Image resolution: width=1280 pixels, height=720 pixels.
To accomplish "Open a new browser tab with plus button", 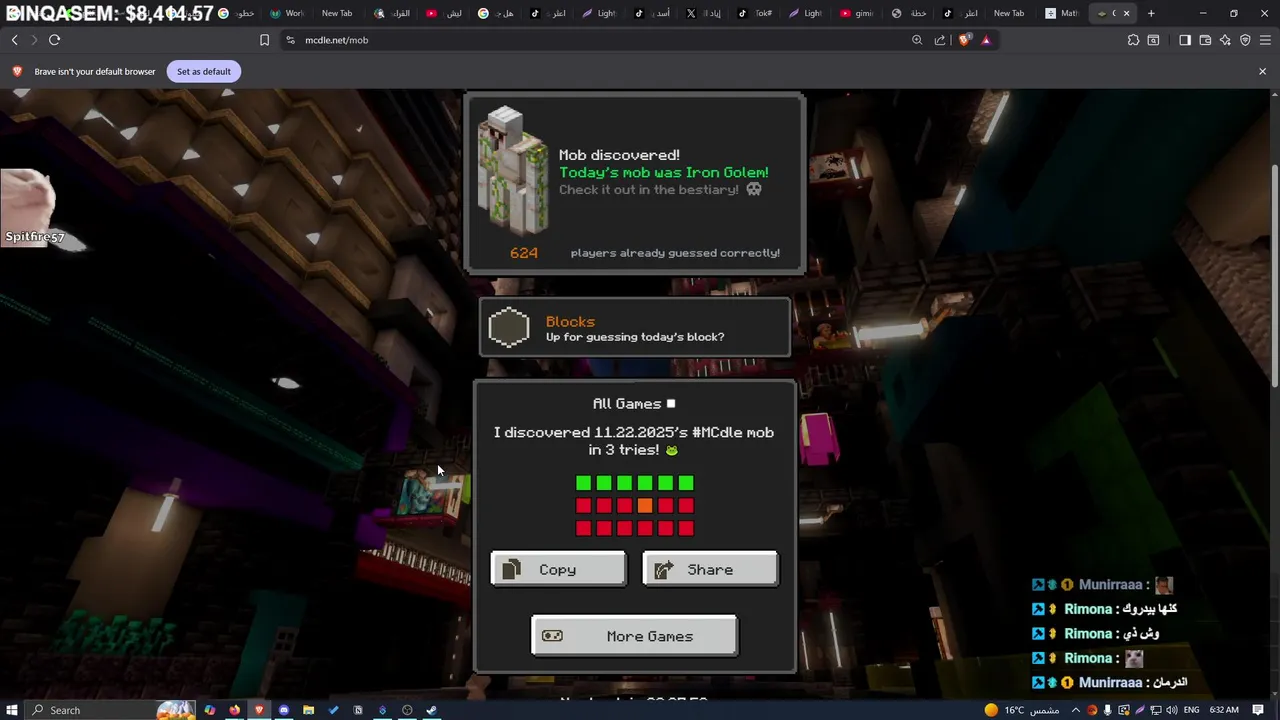I will pyautogui.click(x=1151, y=13).
